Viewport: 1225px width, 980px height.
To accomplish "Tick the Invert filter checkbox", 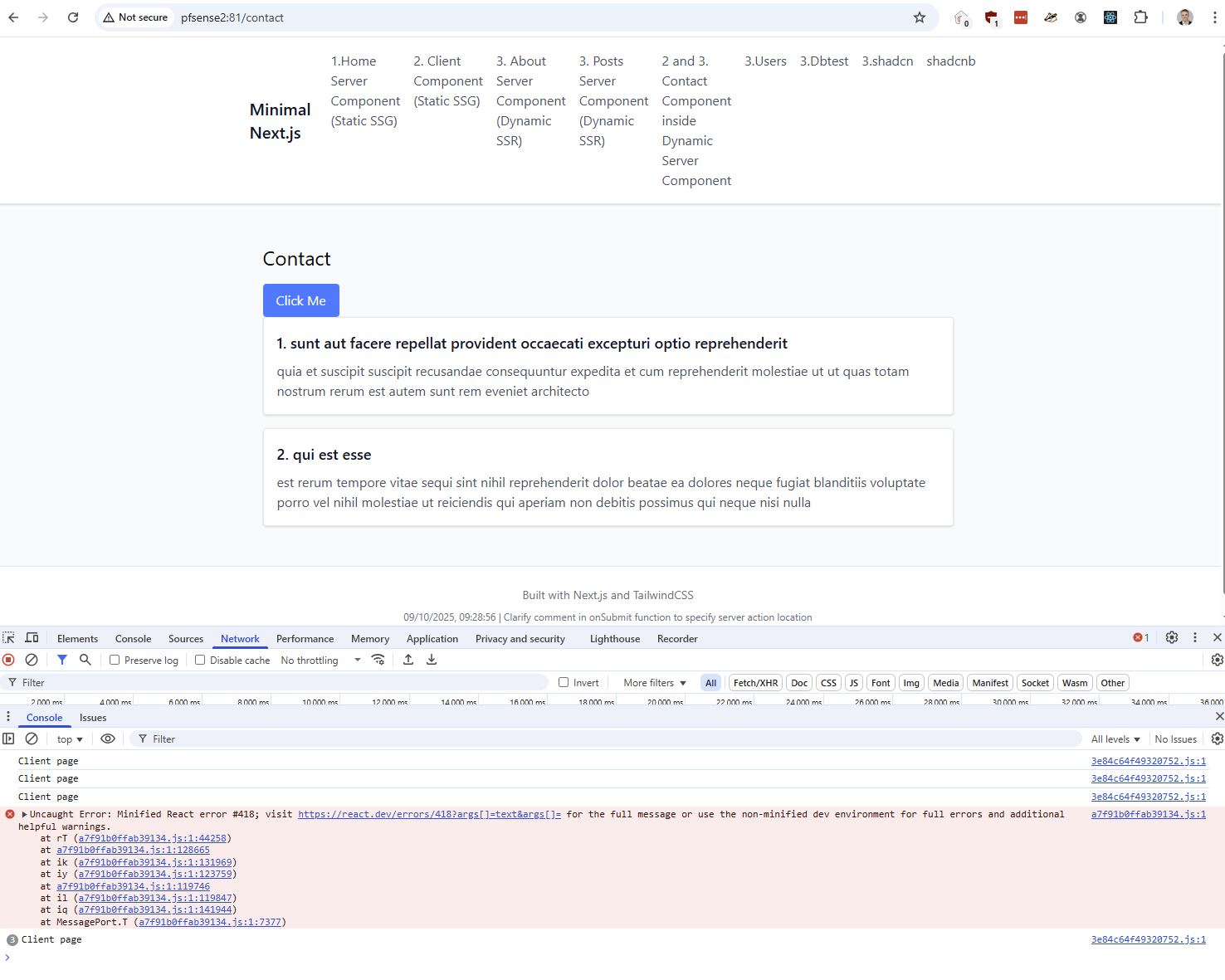I will pos(564,683).
